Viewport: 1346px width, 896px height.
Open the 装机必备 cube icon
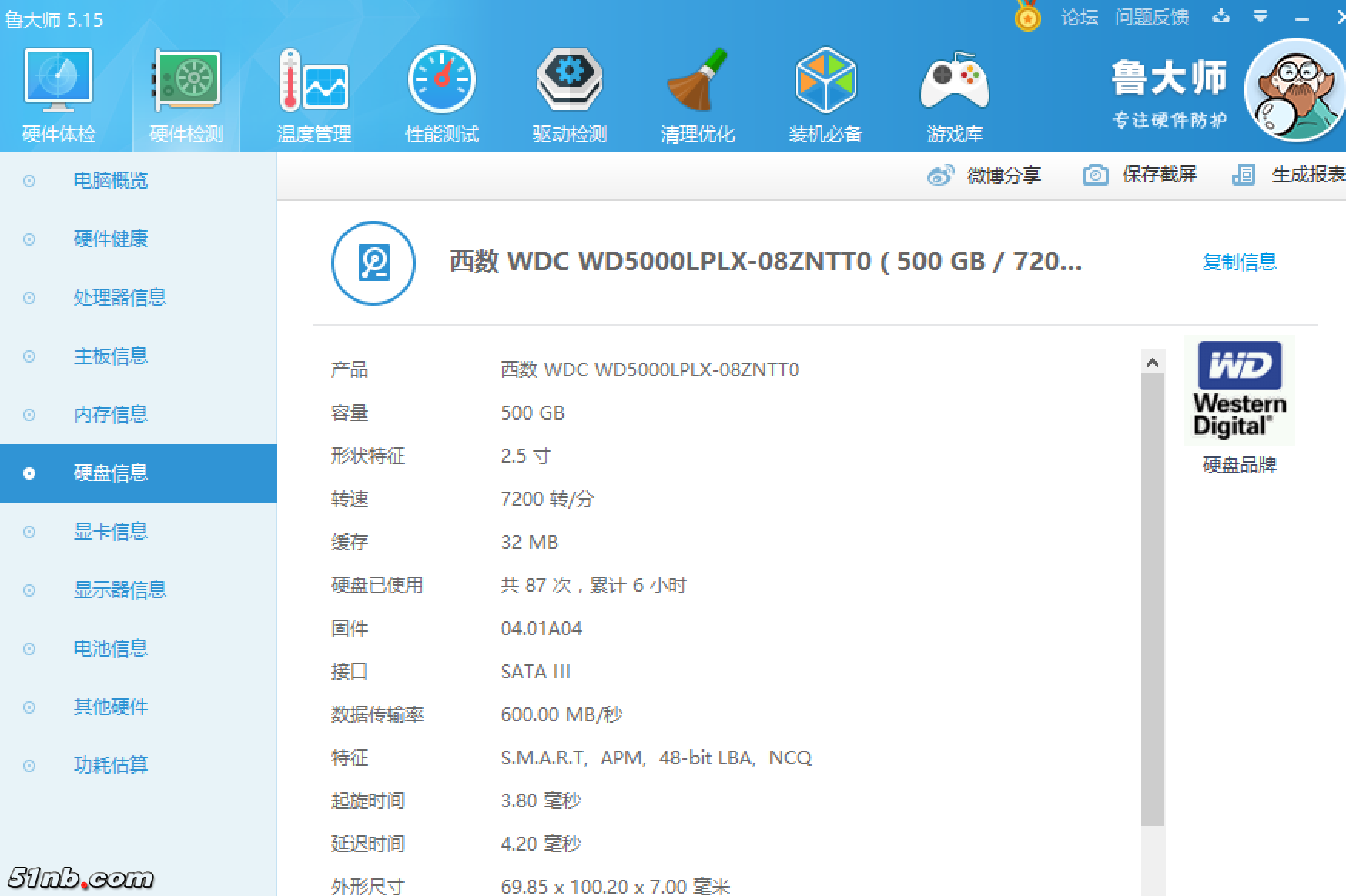tap(825, 81)
